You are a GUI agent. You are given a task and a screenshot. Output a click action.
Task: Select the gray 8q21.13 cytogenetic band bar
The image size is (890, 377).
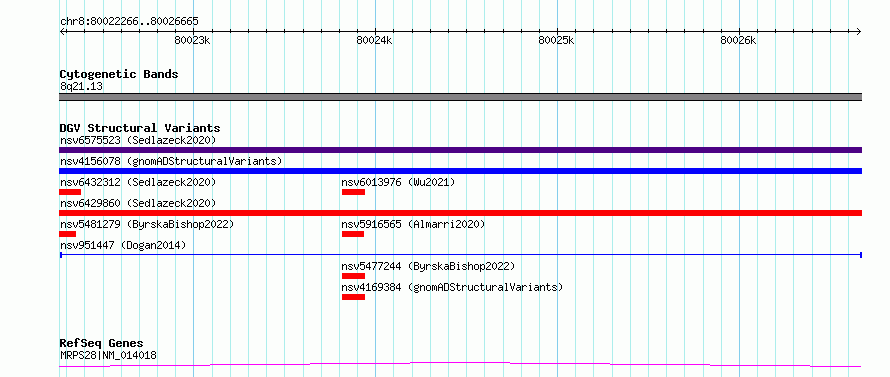pos(460,97)
